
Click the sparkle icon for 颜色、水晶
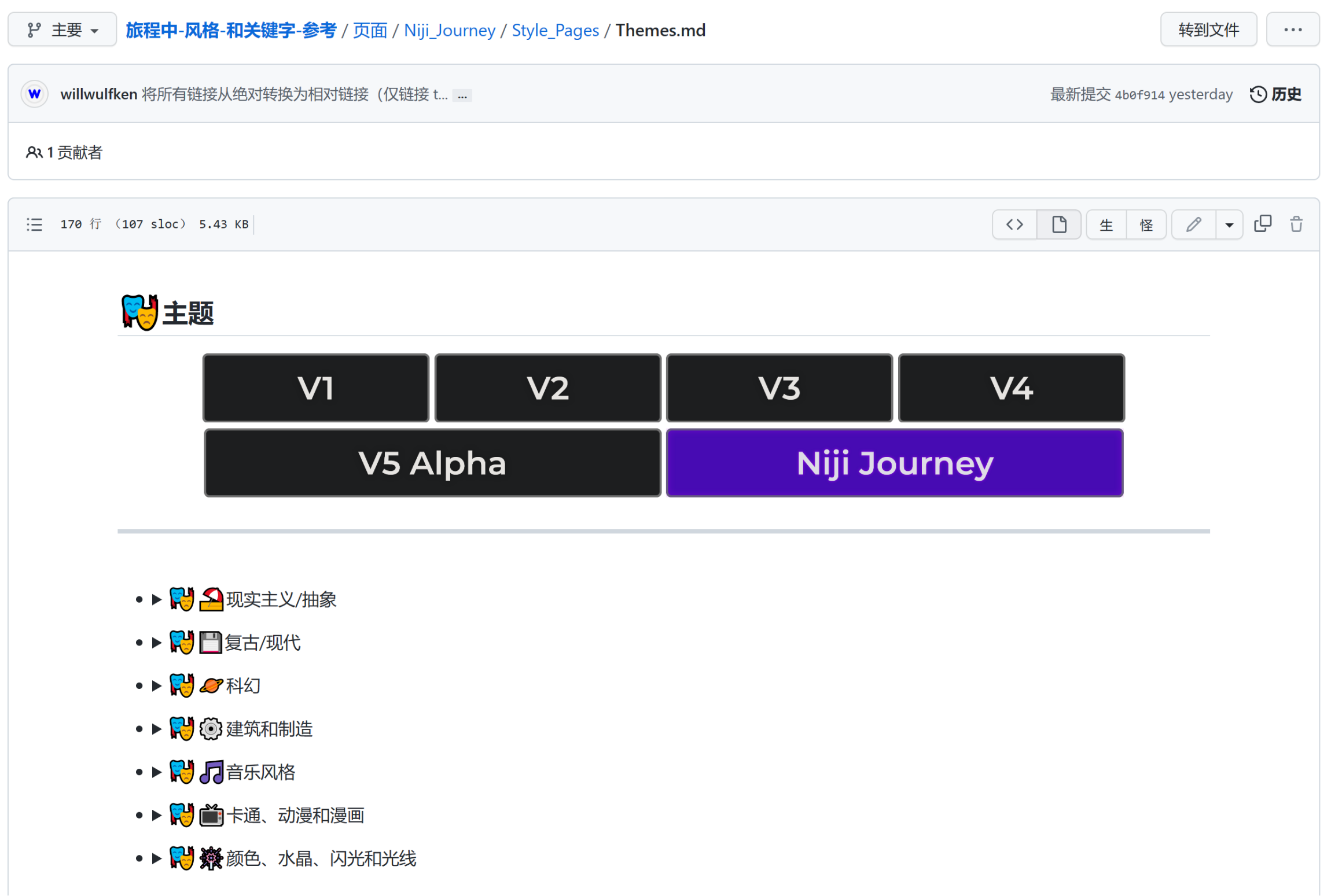(x=211, y=858)
